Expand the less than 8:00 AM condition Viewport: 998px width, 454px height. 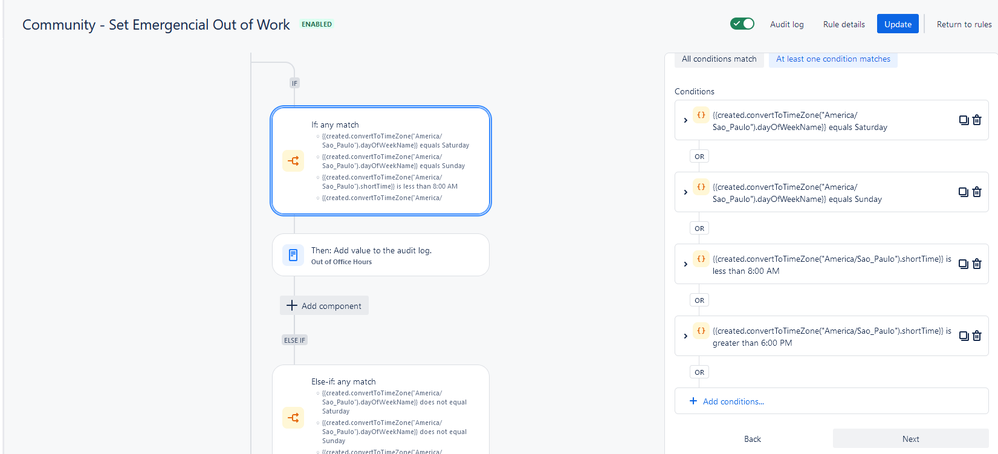(x=685, y=264)
